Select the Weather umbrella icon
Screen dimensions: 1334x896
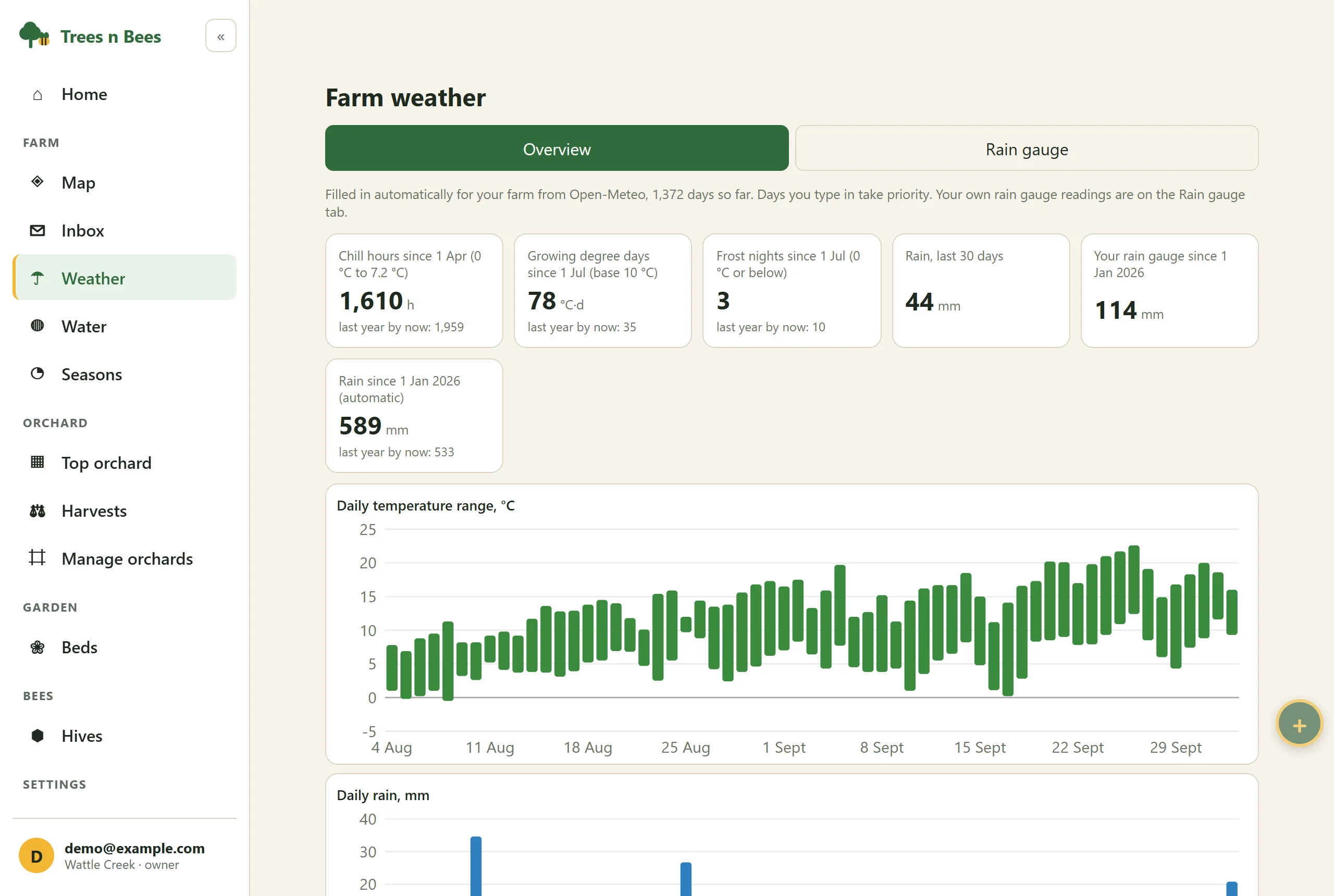[x=38, y=278]
